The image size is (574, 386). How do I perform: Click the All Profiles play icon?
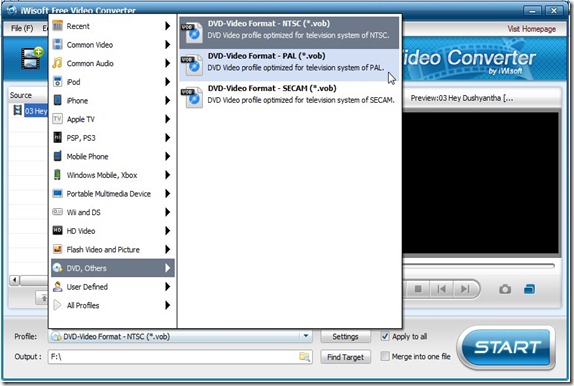[57, 305]
